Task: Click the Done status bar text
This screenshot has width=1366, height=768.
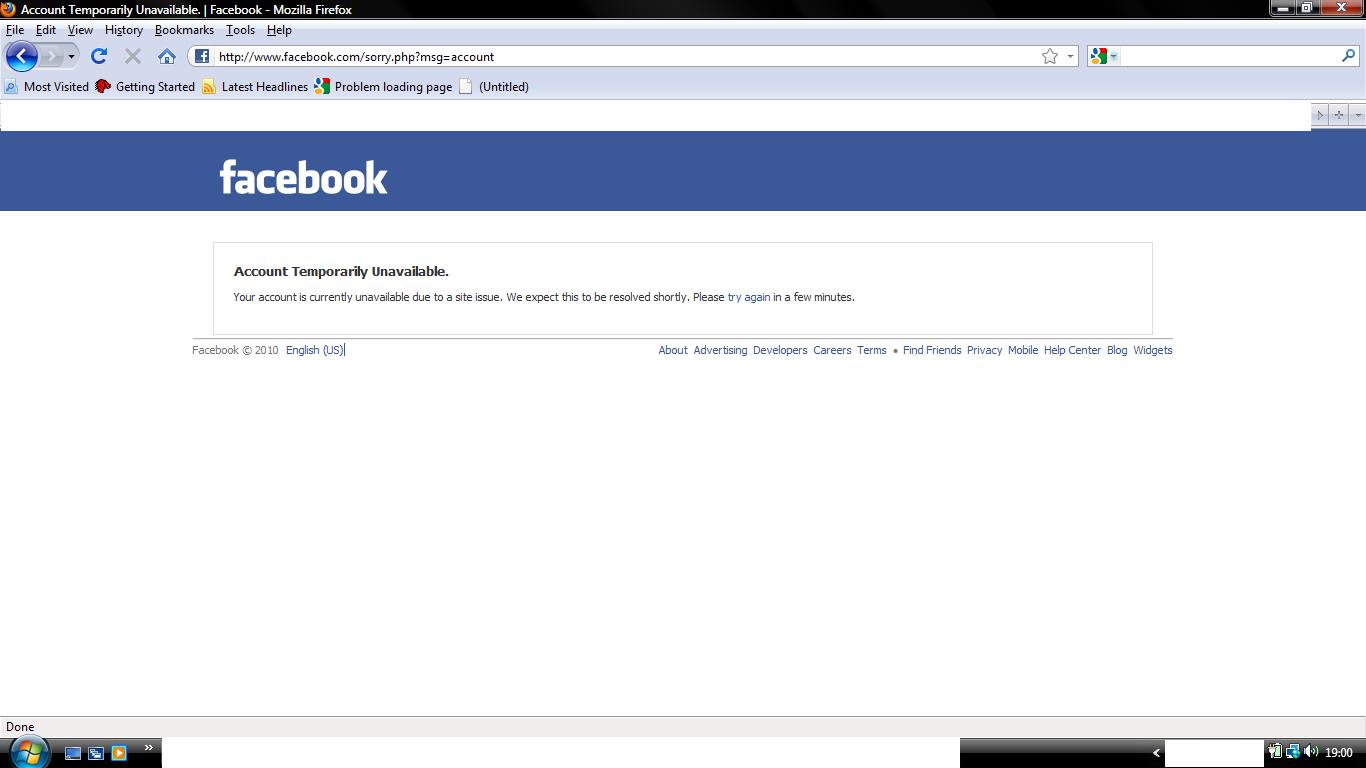Action: coord(20,727)
